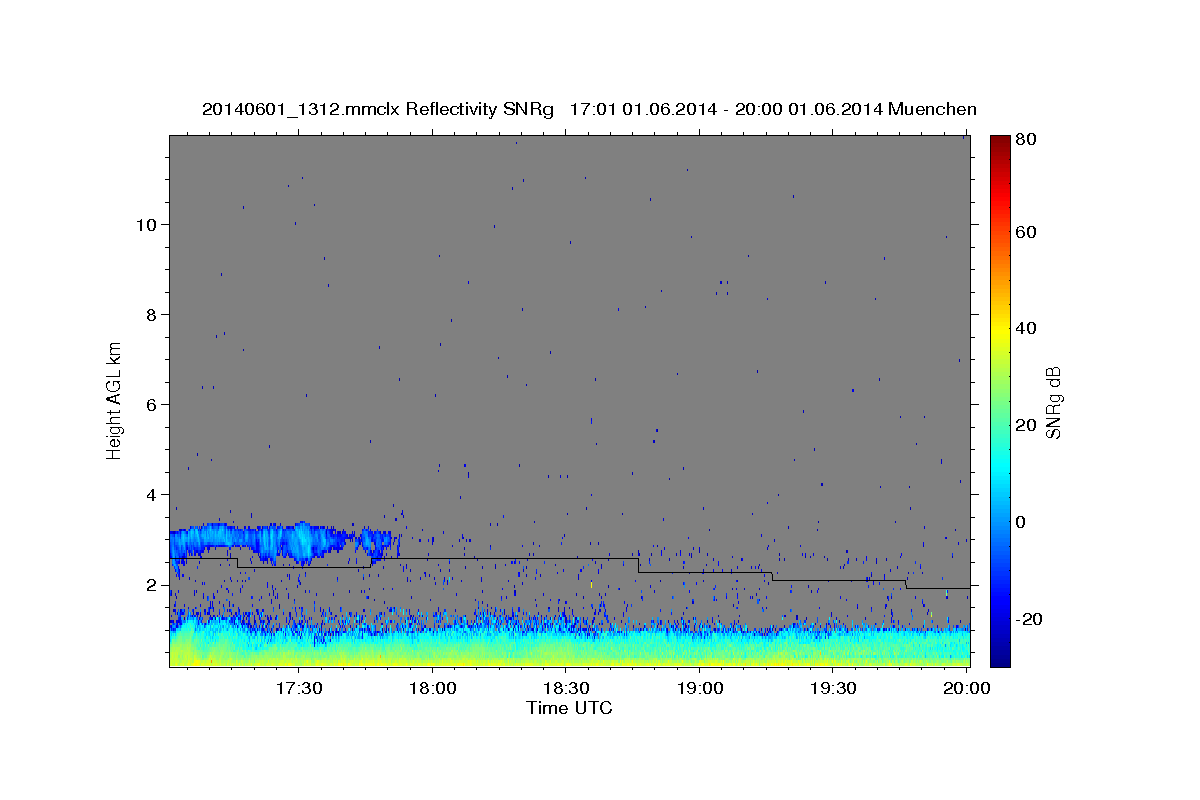Click the blue cloud layer near 3 km
1200x800 pixels.
(285, 541)
